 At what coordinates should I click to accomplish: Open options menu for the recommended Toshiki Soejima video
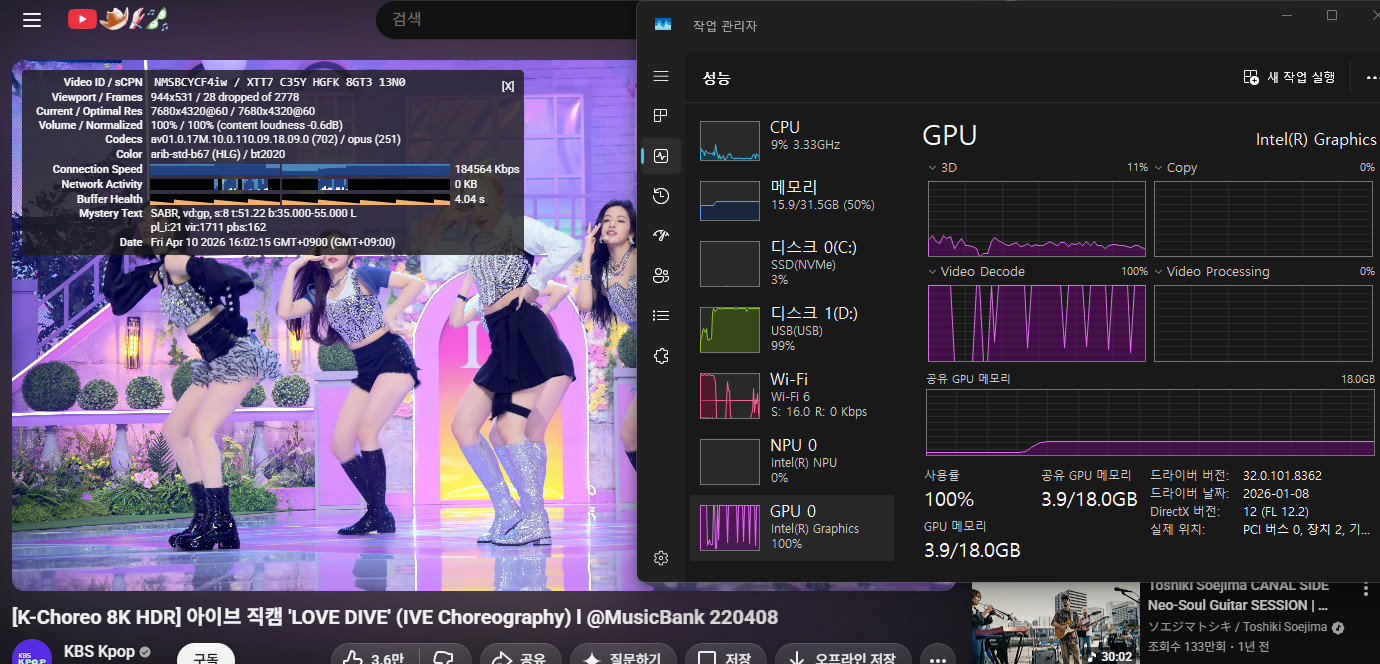[1366, 590]
